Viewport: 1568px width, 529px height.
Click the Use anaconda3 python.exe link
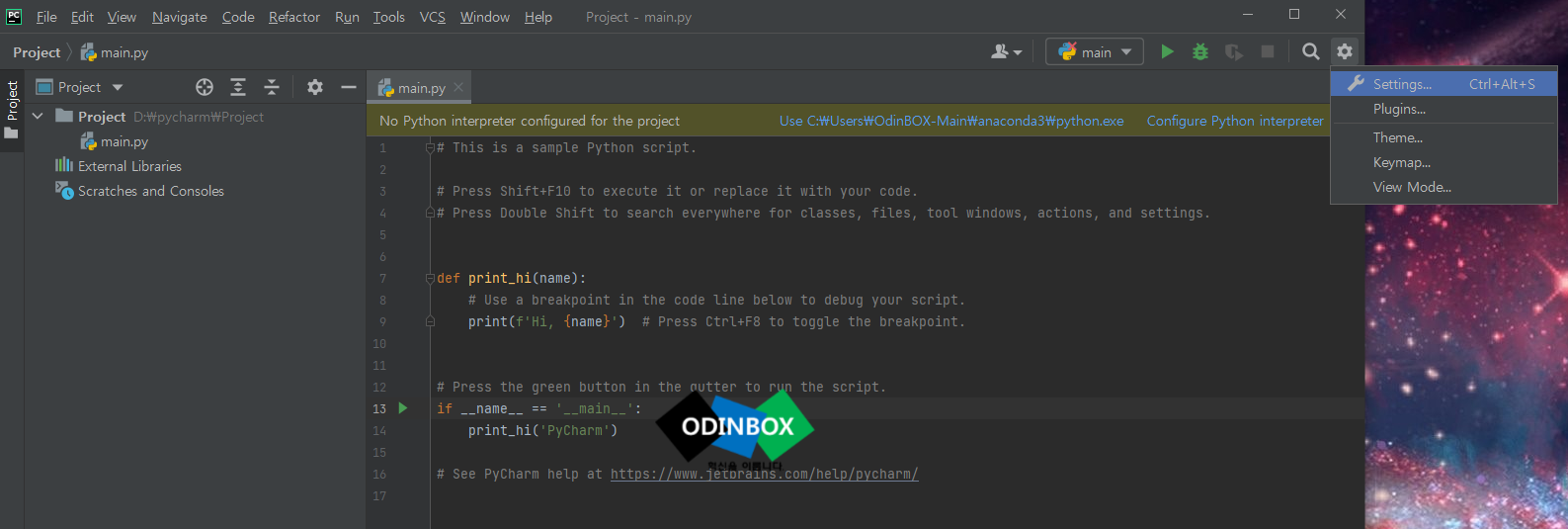[x=951, y=121]
